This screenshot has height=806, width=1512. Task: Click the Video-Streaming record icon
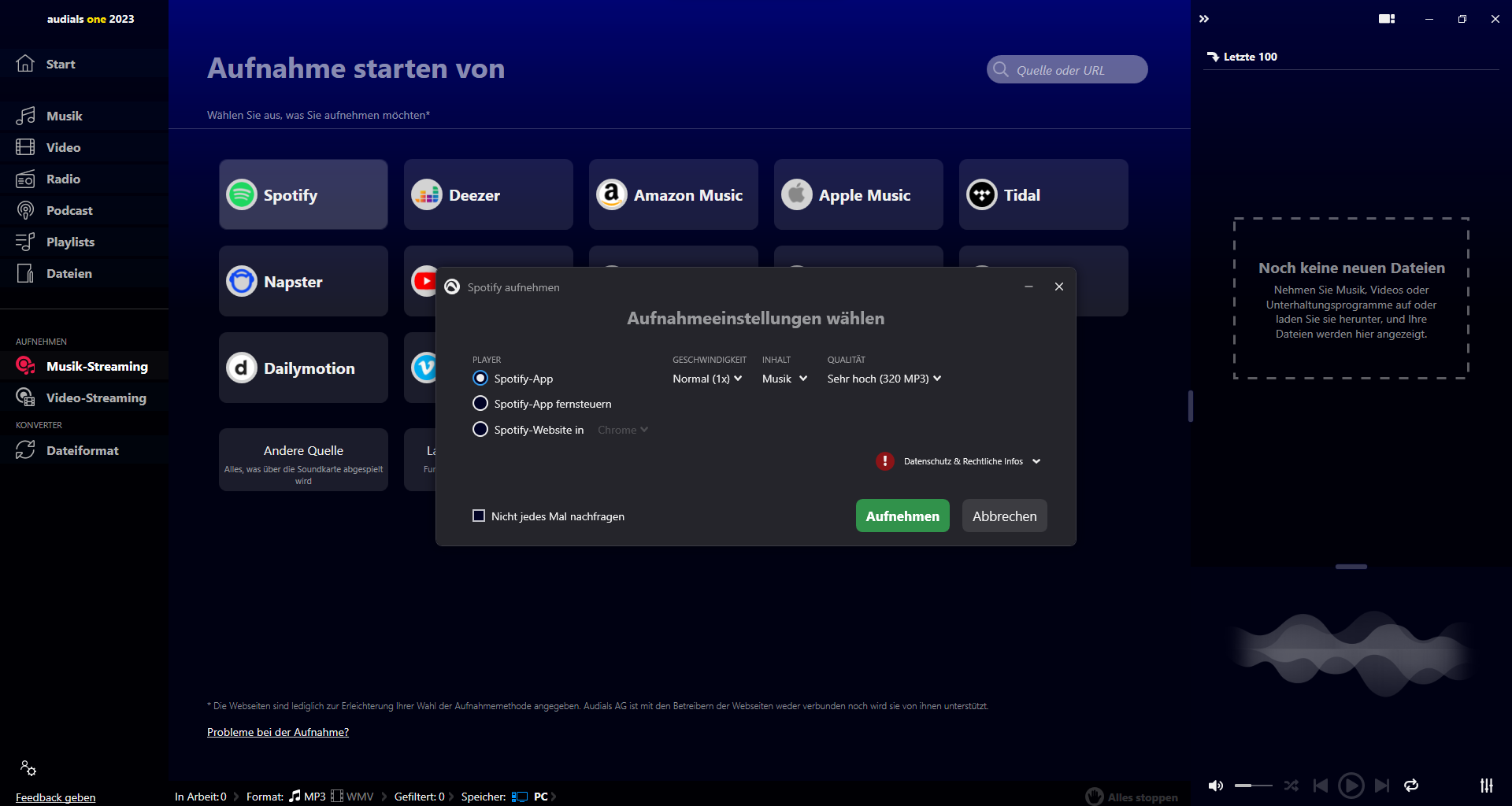pos(25,397)
